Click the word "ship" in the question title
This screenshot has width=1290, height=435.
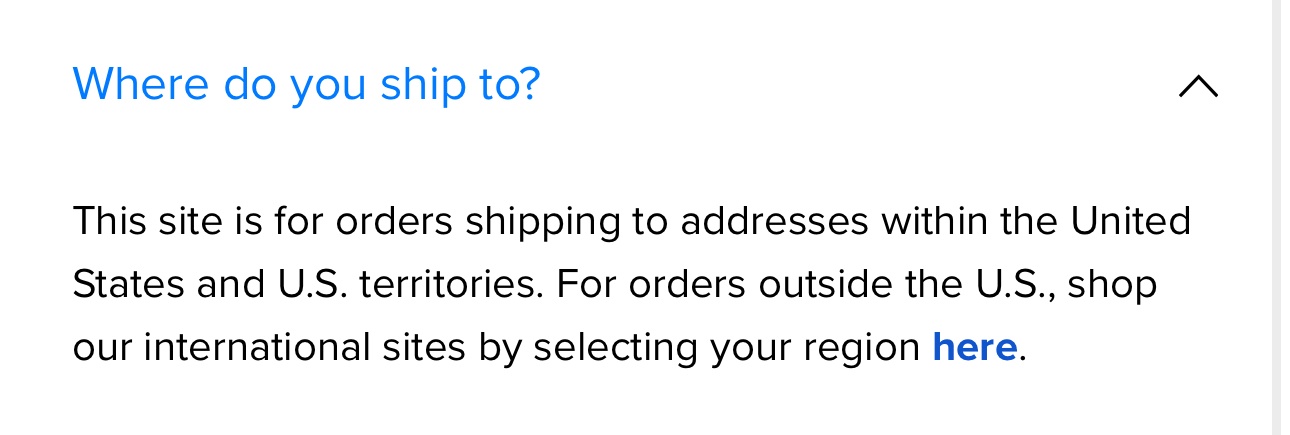tap(416, 85)
